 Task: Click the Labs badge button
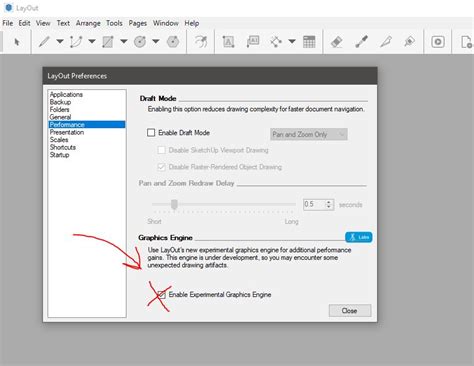click(359, 237)
